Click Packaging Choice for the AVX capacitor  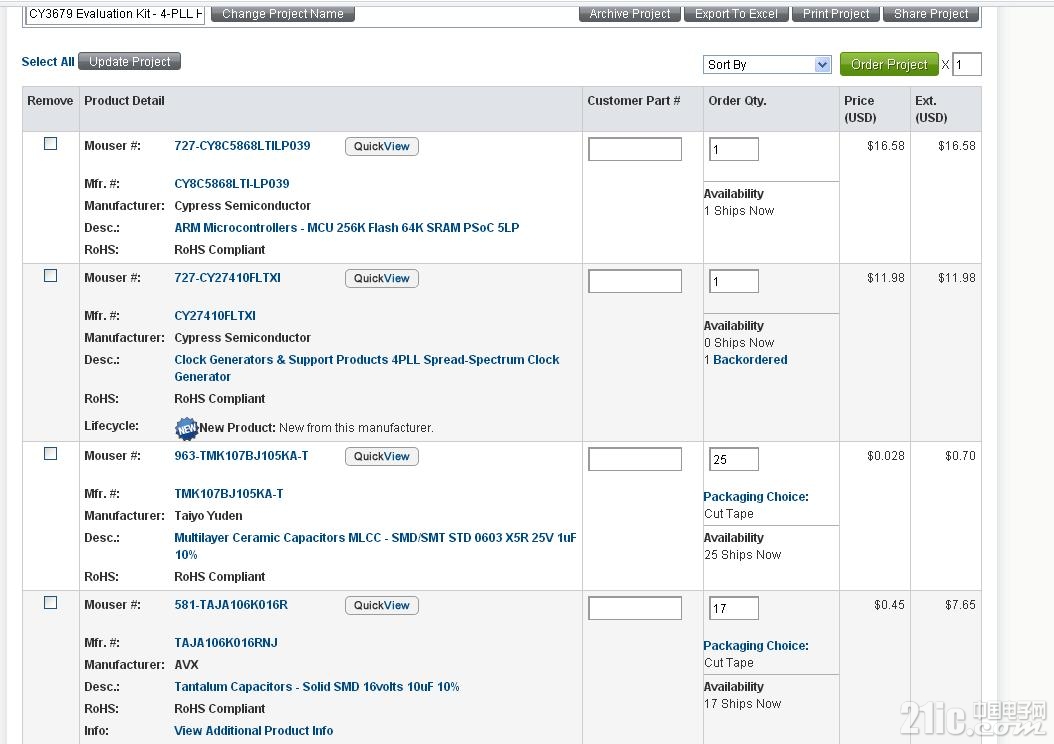pyautogui.click(x=756, y=646)
